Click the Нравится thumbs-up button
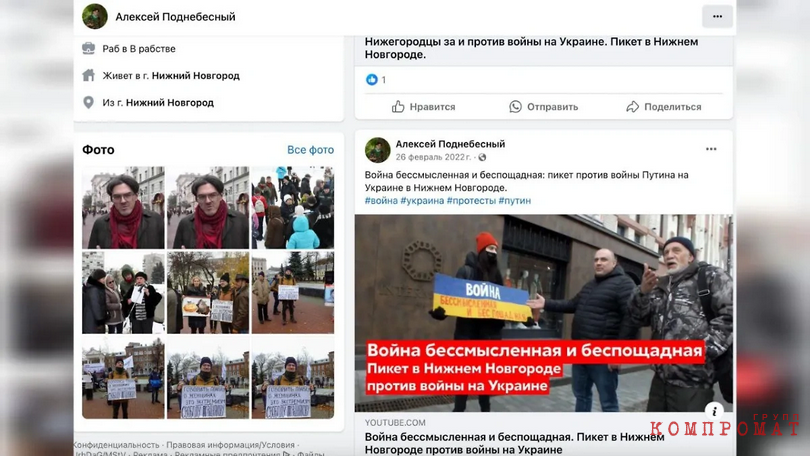The height and width of the screenshot is (456, 810). pos(423,107)
